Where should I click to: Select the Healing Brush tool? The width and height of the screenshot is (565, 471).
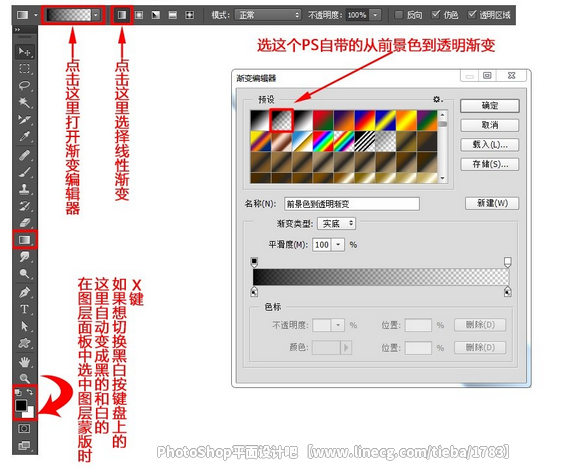pyautogui.click(x=25, y=155)
